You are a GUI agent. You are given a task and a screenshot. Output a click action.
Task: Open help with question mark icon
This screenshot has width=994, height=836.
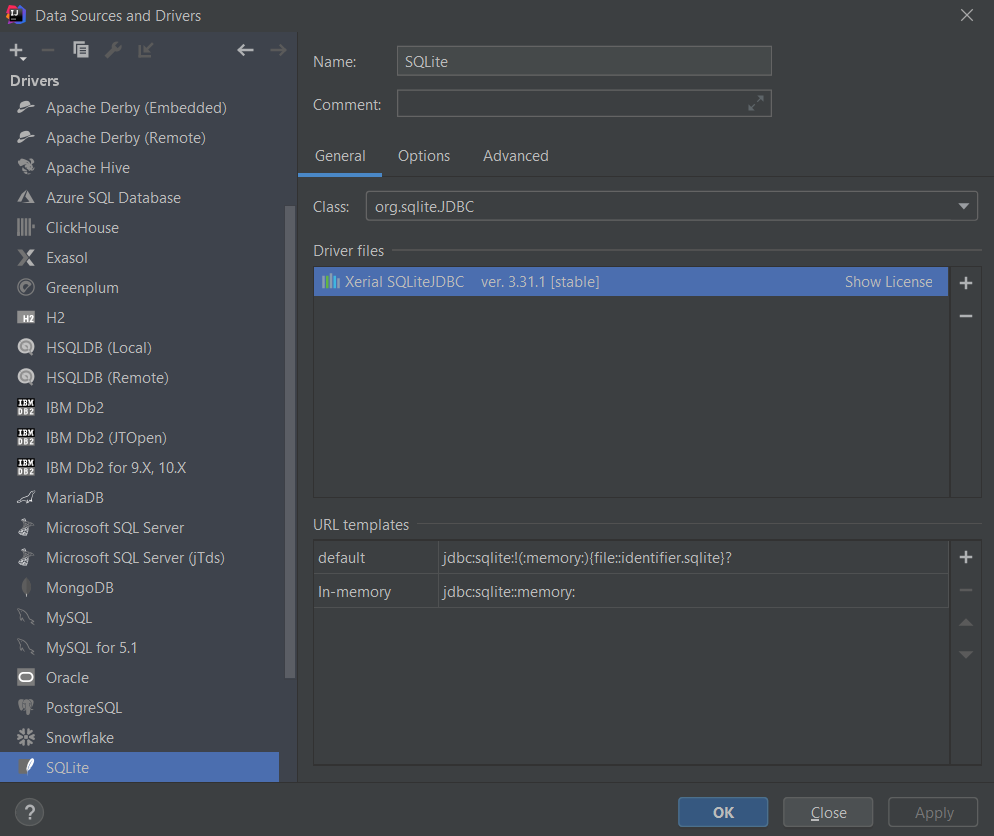[x=29, y=812]
